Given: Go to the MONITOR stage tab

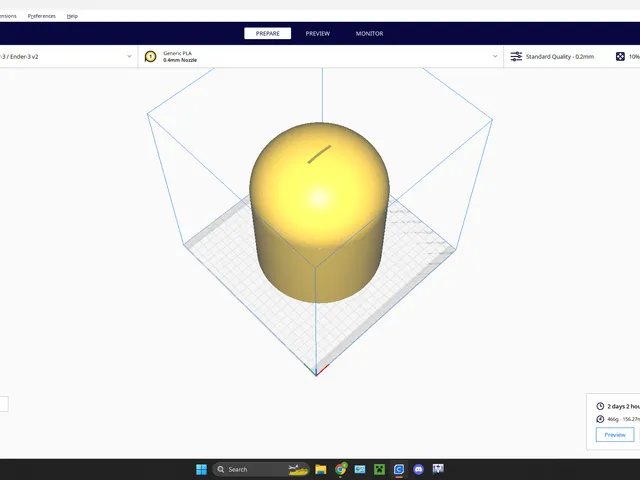Looking at the screenshot, I should (x=369, y=33).
